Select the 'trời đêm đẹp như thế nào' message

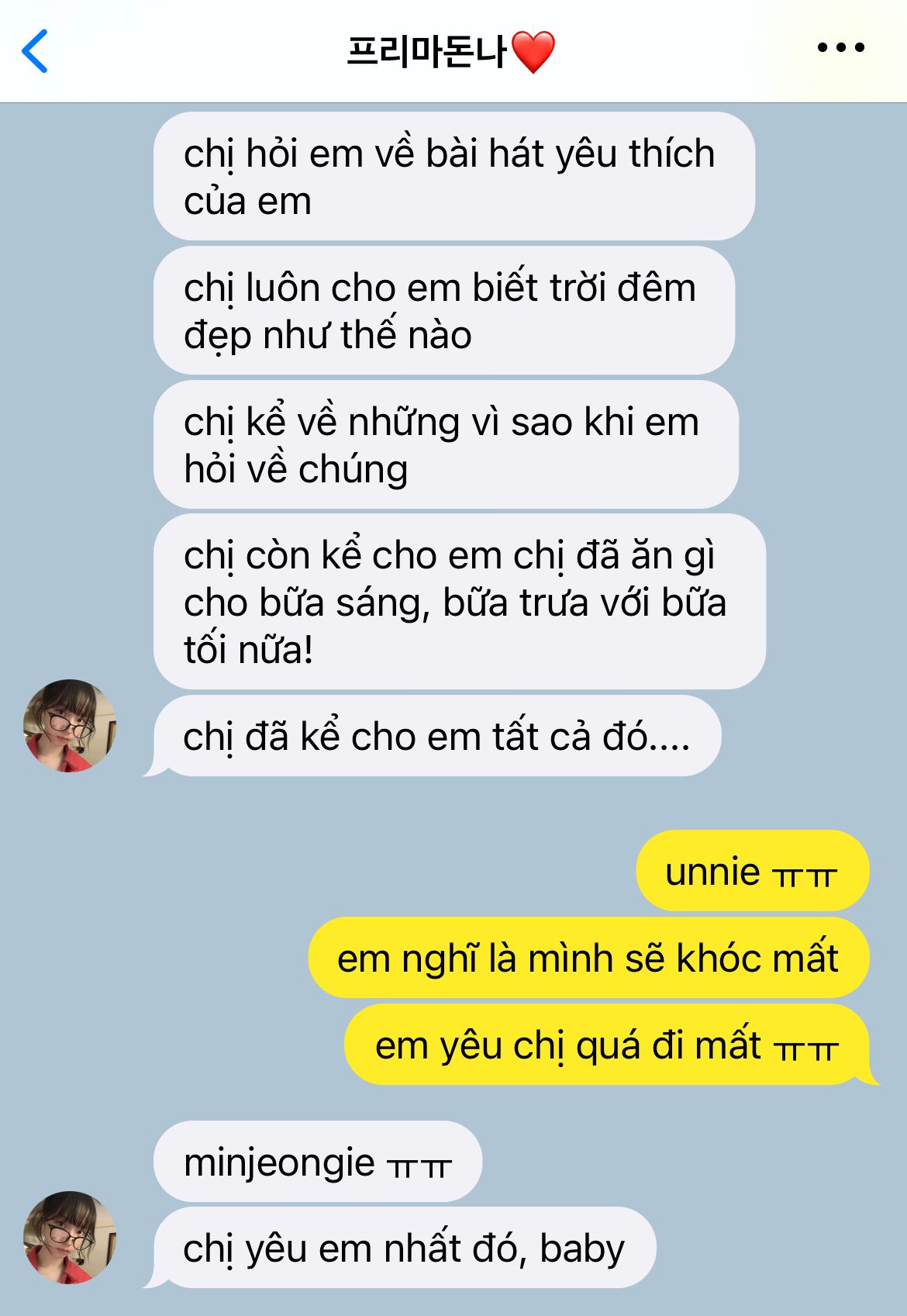point(444,310)
